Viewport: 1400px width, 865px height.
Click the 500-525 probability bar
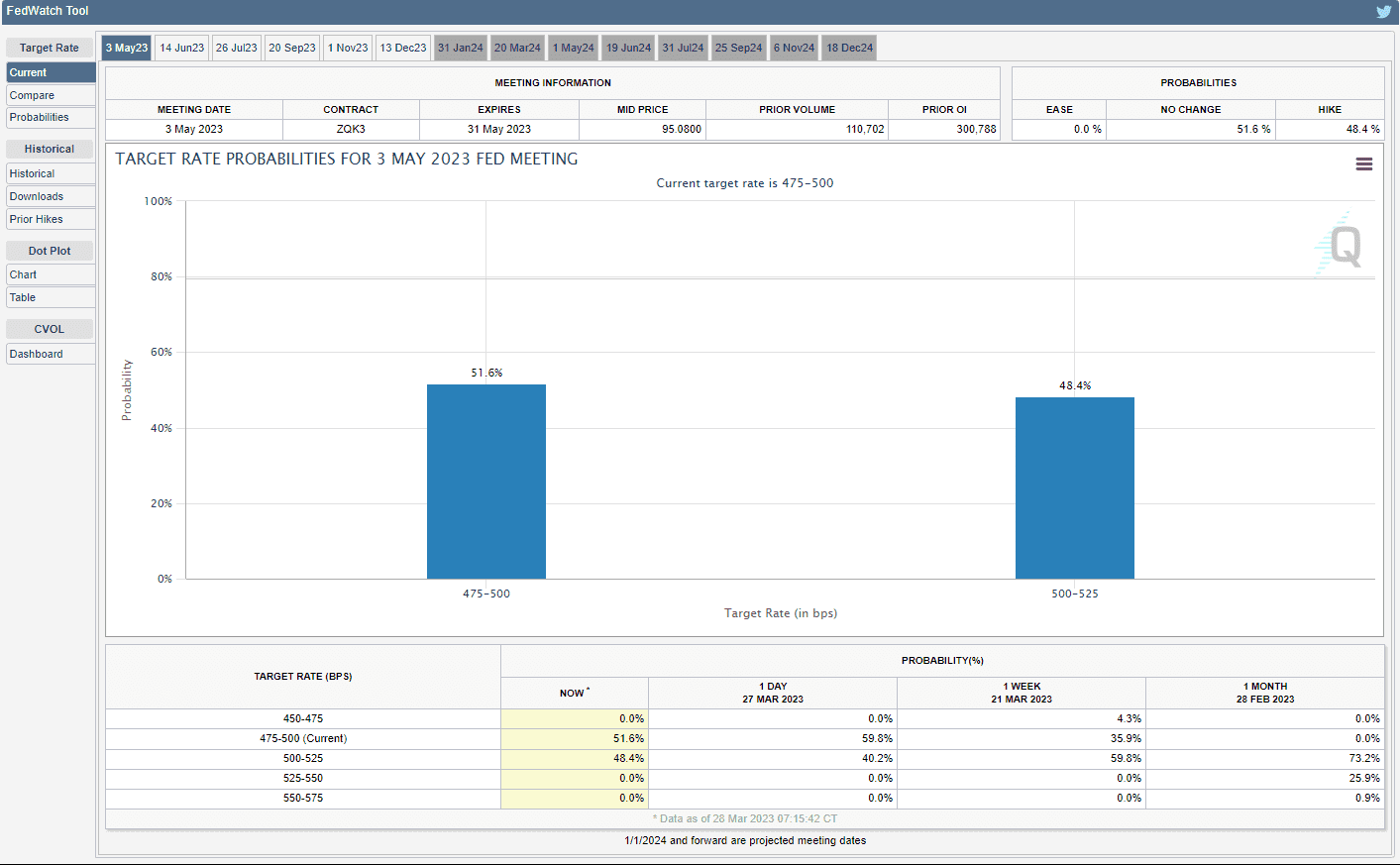pos(1074,487)
